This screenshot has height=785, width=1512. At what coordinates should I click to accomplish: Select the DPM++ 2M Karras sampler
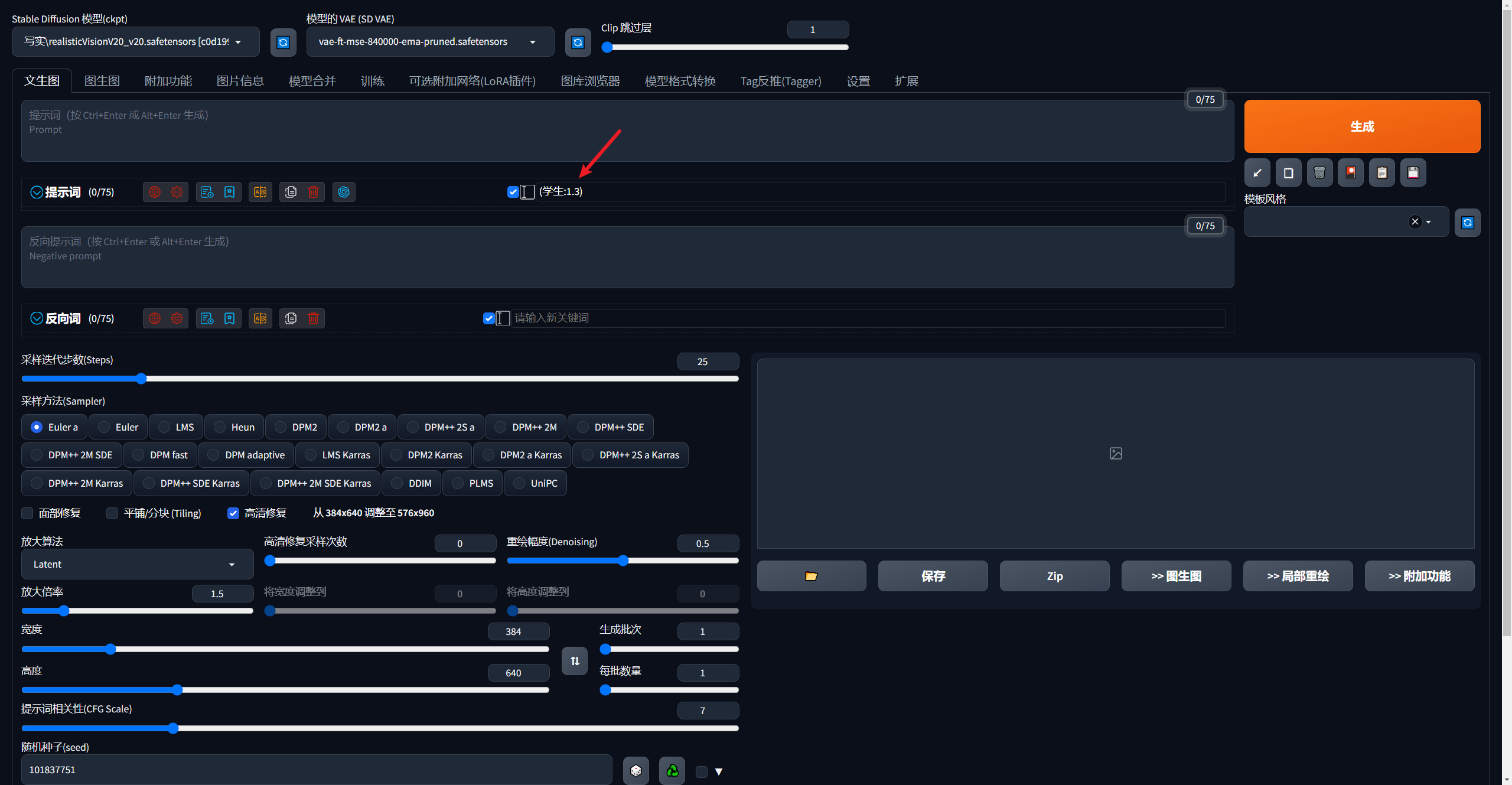[37, 483]
